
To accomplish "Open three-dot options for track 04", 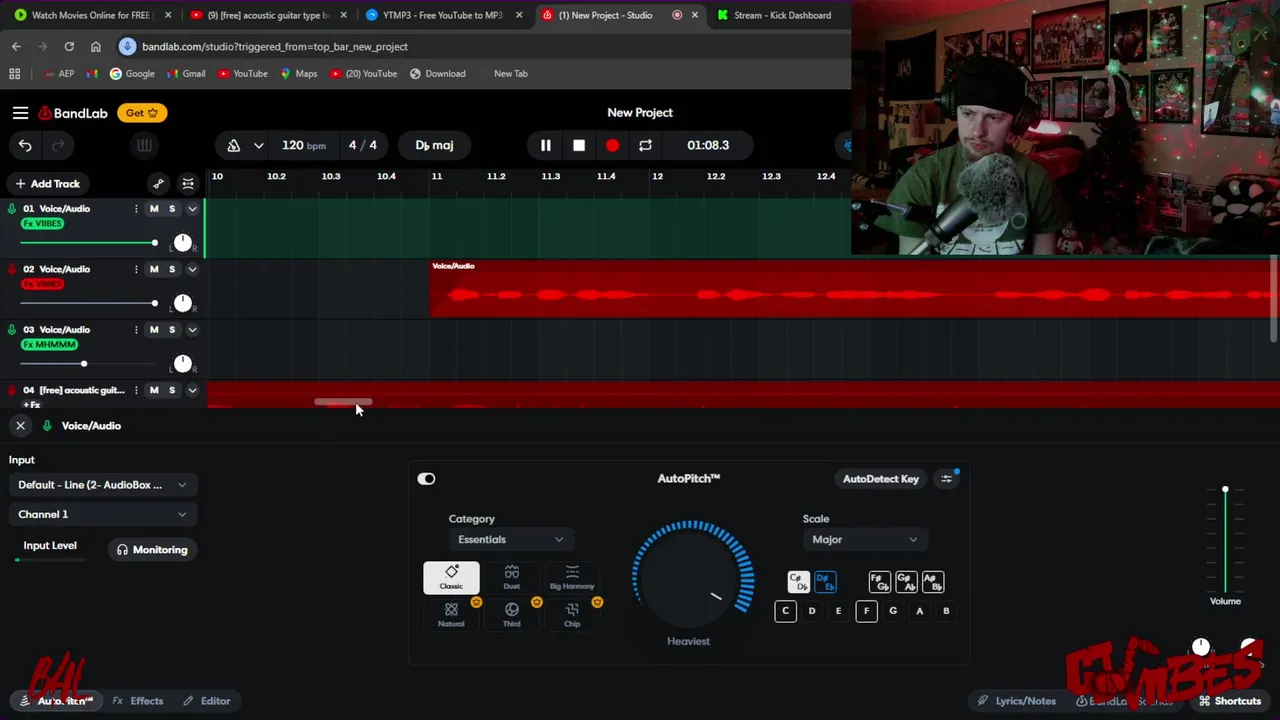I will tap(136, 390).
